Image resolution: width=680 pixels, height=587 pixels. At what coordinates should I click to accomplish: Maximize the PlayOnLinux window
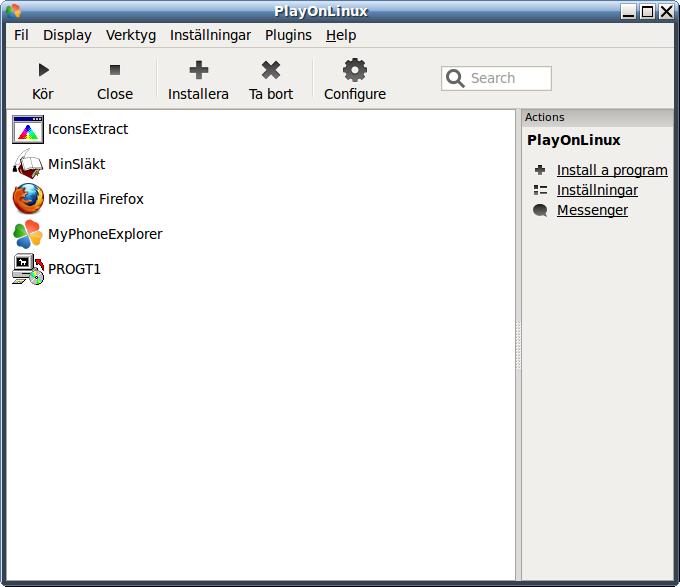click(647, 11)
